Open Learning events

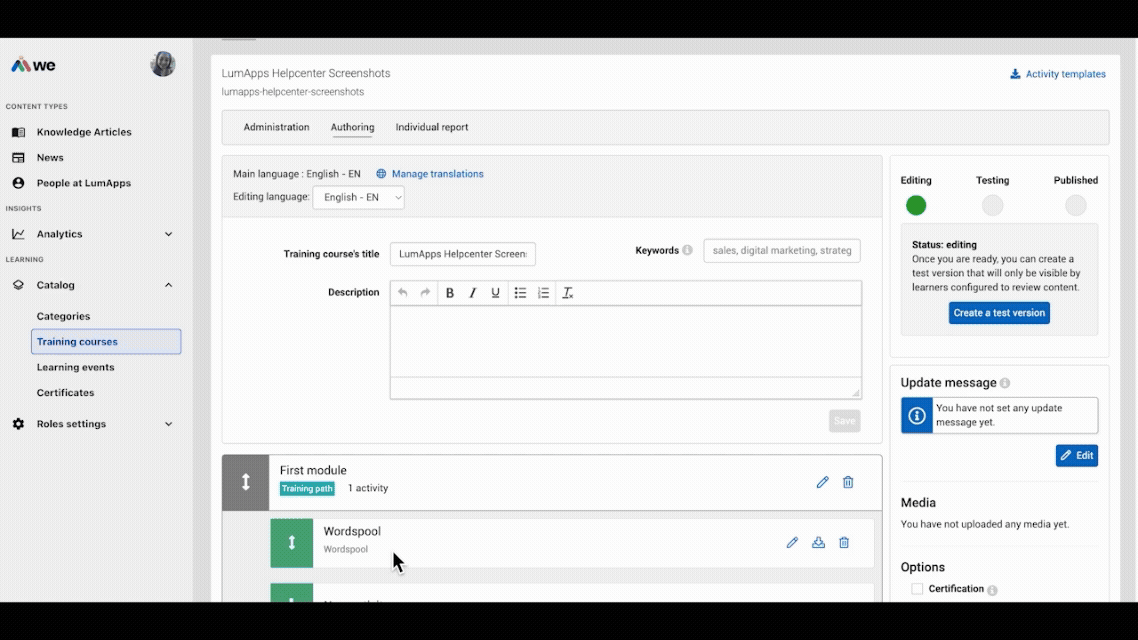coord(75,367)
